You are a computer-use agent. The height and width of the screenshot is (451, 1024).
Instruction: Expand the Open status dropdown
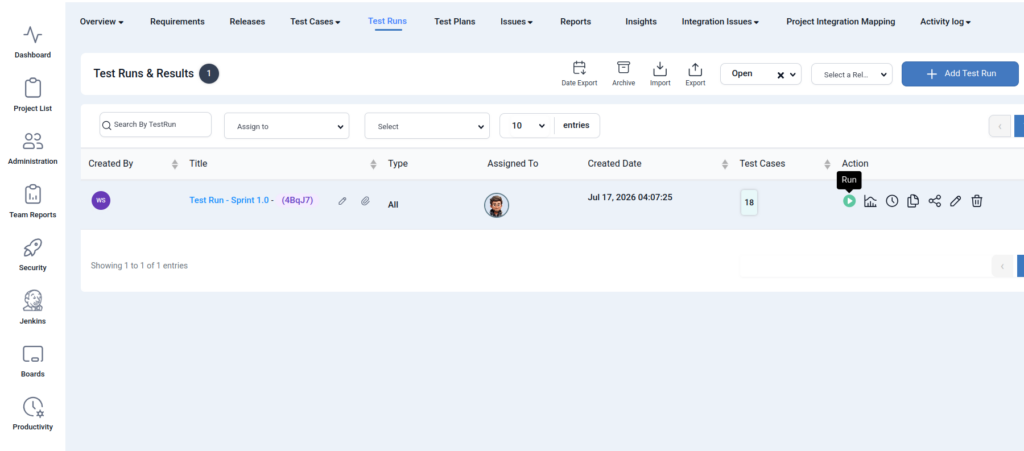click(x=793, y=75)
